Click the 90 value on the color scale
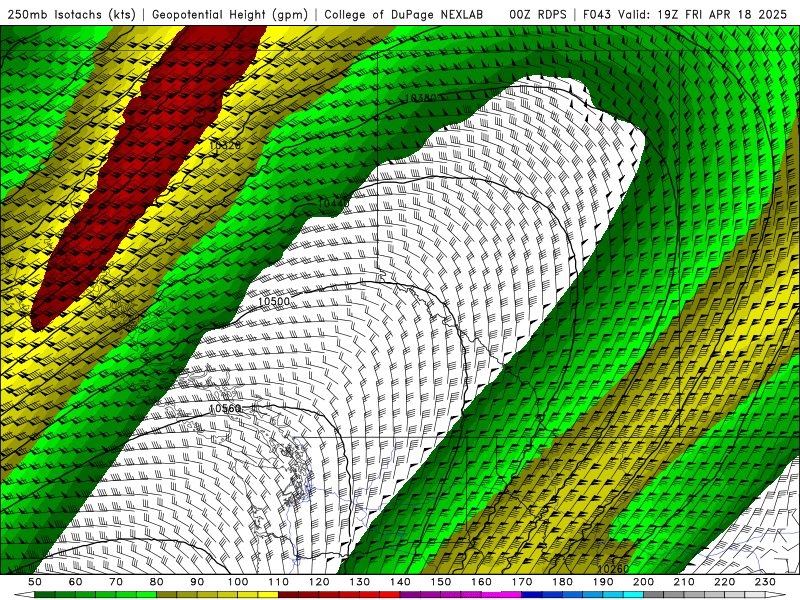 (x=197, y=582)
